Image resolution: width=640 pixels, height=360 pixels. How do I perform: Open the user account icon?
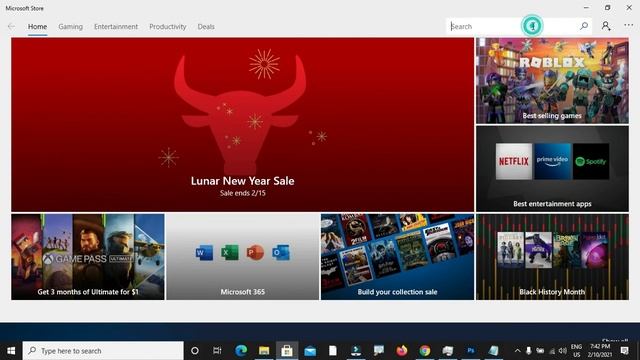click(606, 26)
